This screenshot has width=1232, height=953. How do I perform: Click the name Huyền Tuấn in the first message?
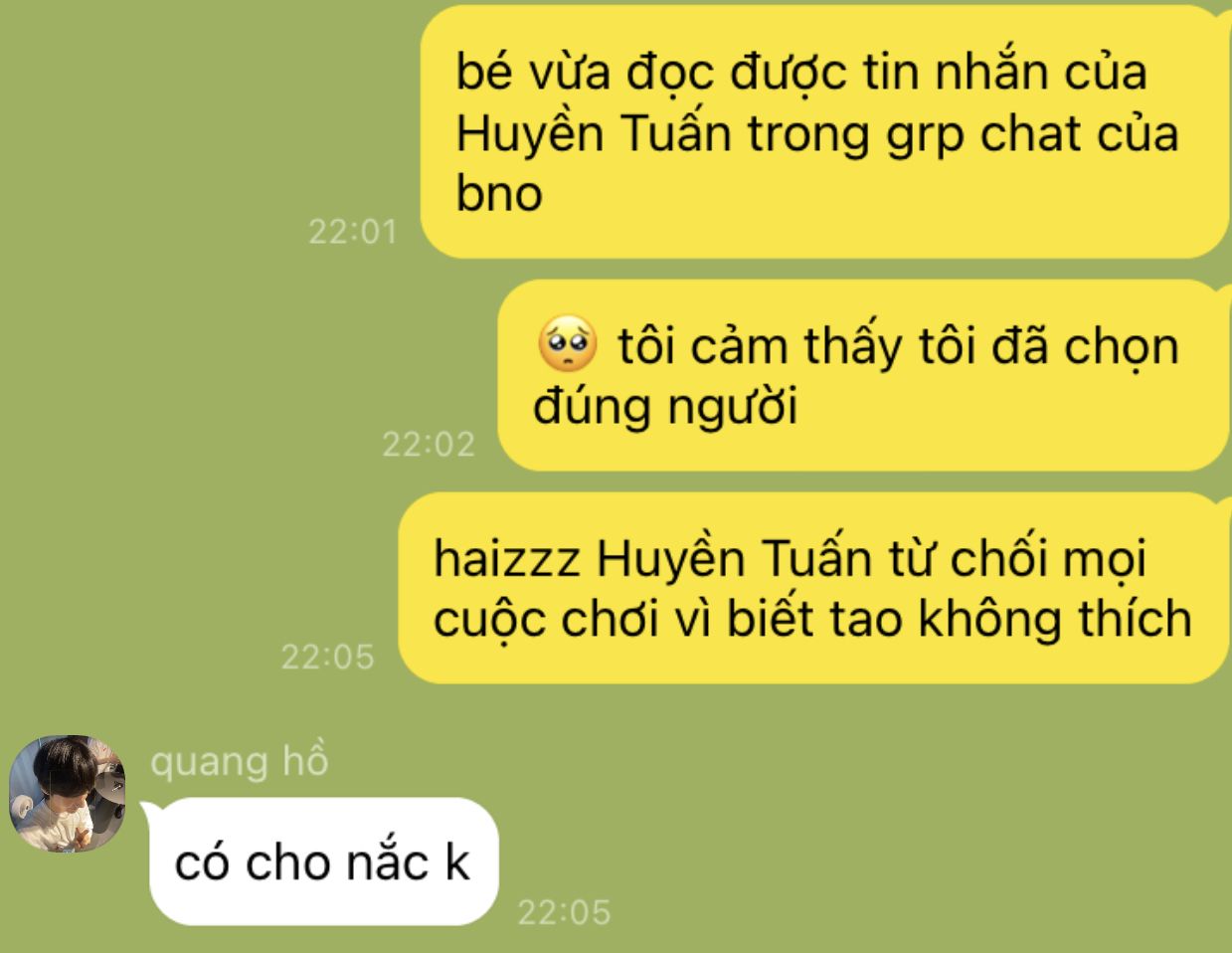(x=594, y=133)
